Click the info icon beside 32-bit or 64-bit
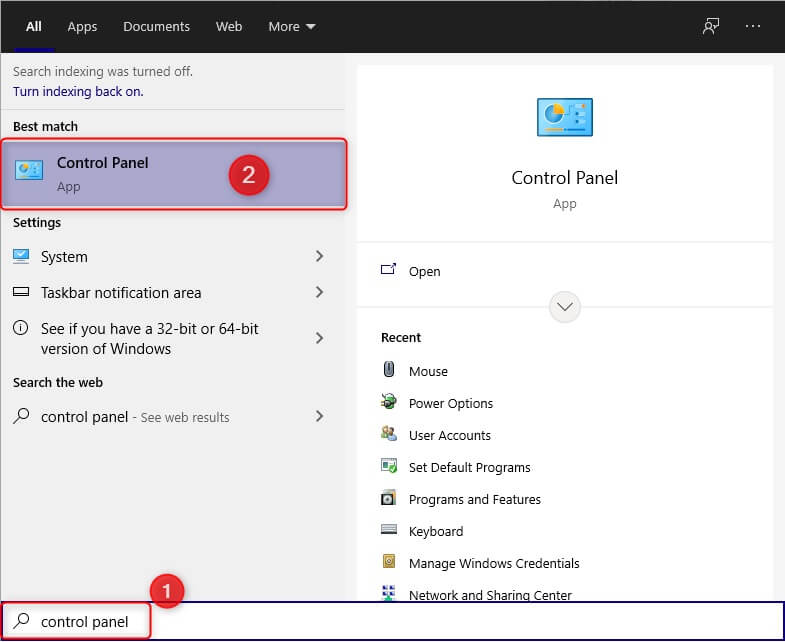Viewport: 785px width, 642px height. pos(21,328)
